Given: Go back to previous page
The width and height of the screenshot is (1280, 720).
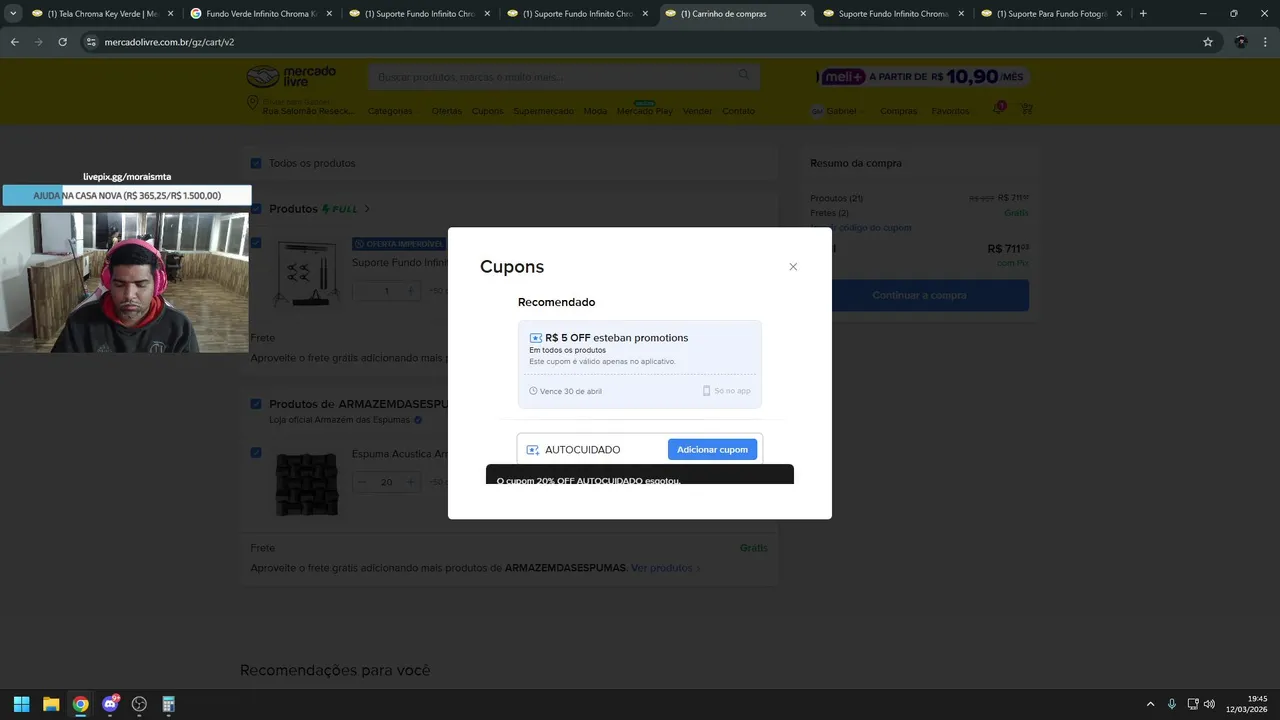Looking at the screenshot, I should [15, 42].
